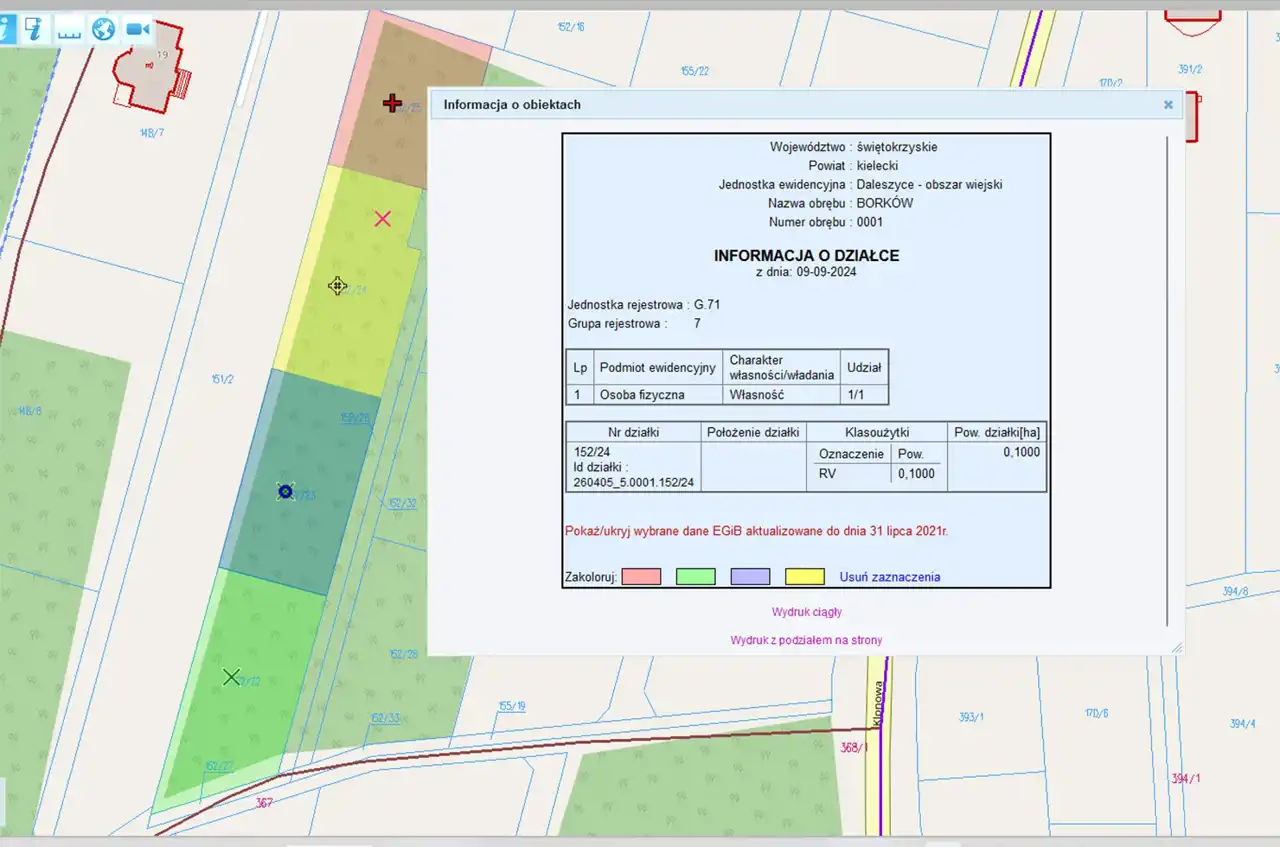The image size is (1280, 847).
Task: Select the object information tool
Action: (6, 29)
